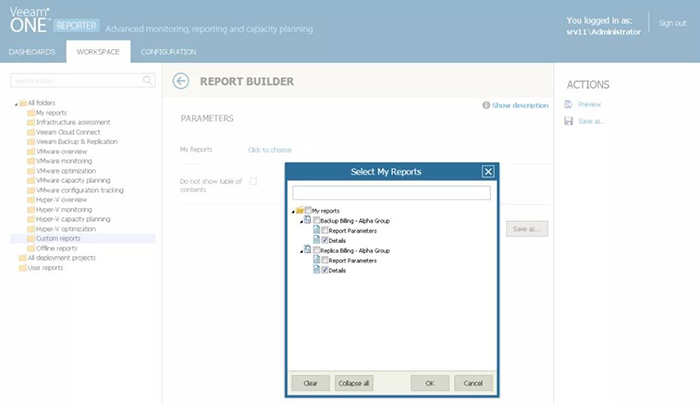Open the Configuration tab
This screenshot has width=700, height=404.
click(x=168, y=51)
